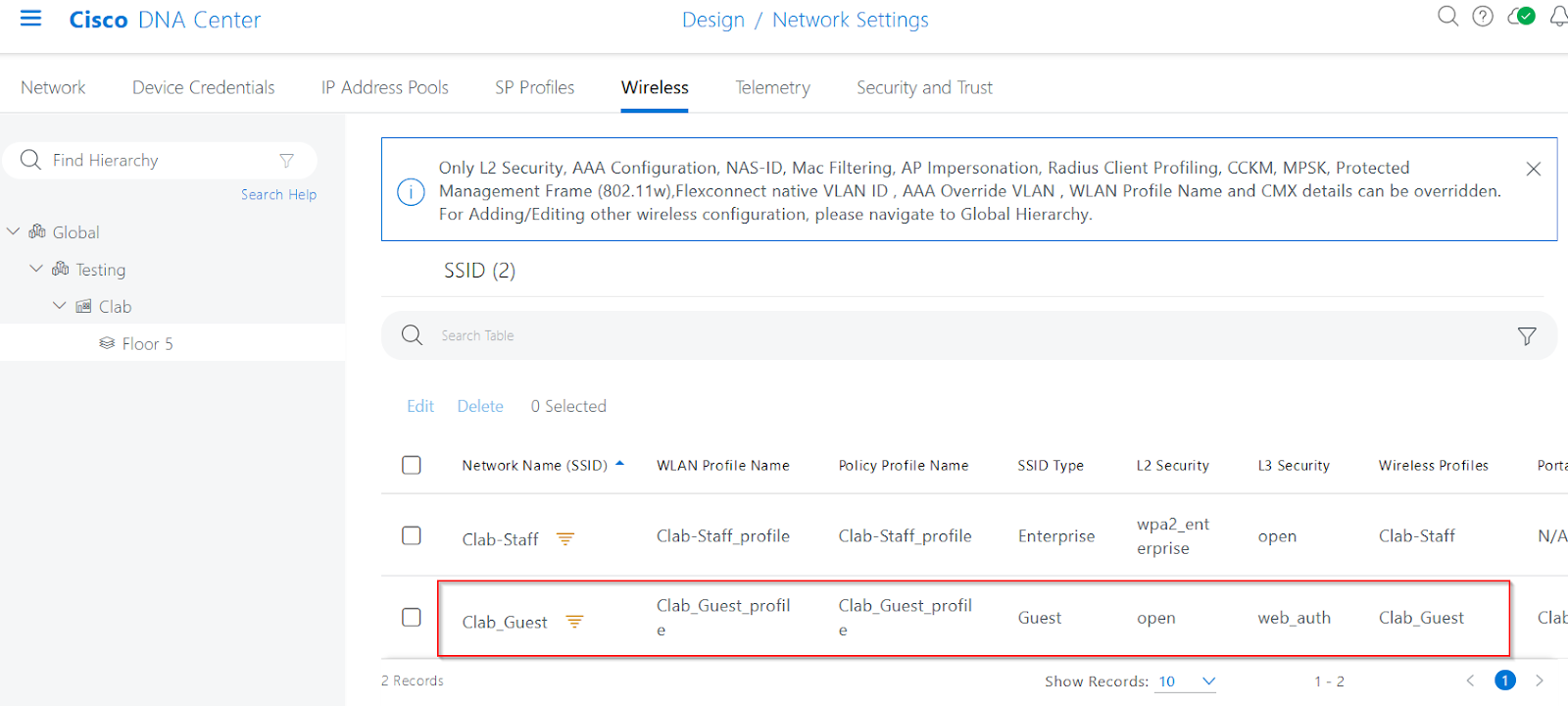Focus the Search Table input field

coord(970,335)
